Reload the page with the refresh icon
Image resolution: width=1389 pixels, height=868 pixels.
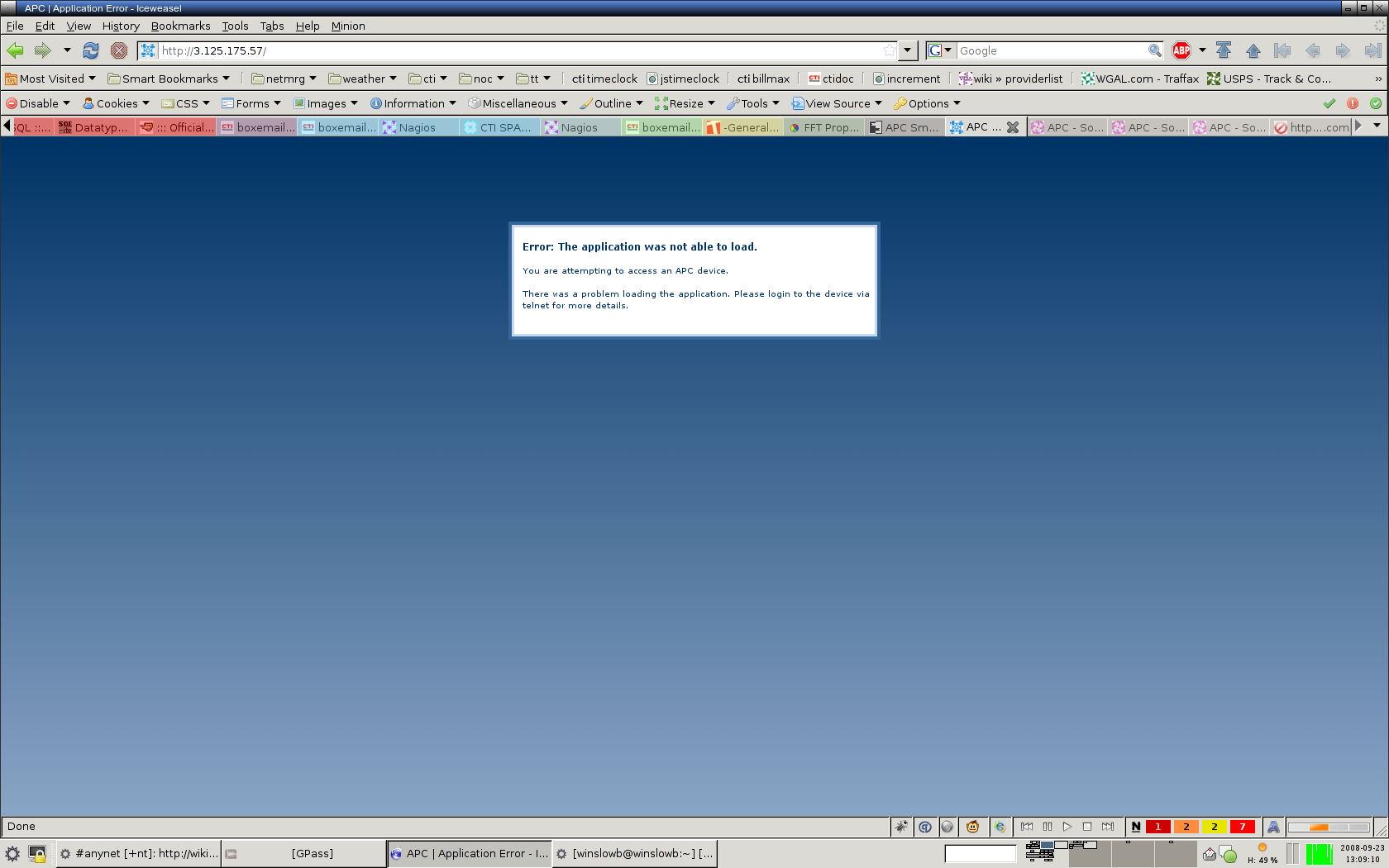[91, 50]
